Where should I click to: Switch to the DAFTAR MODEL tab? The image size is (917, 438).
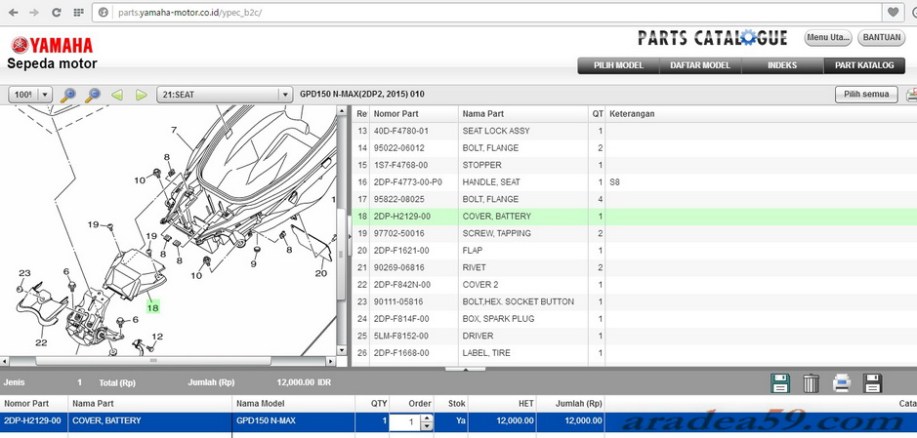pos(700,66)
